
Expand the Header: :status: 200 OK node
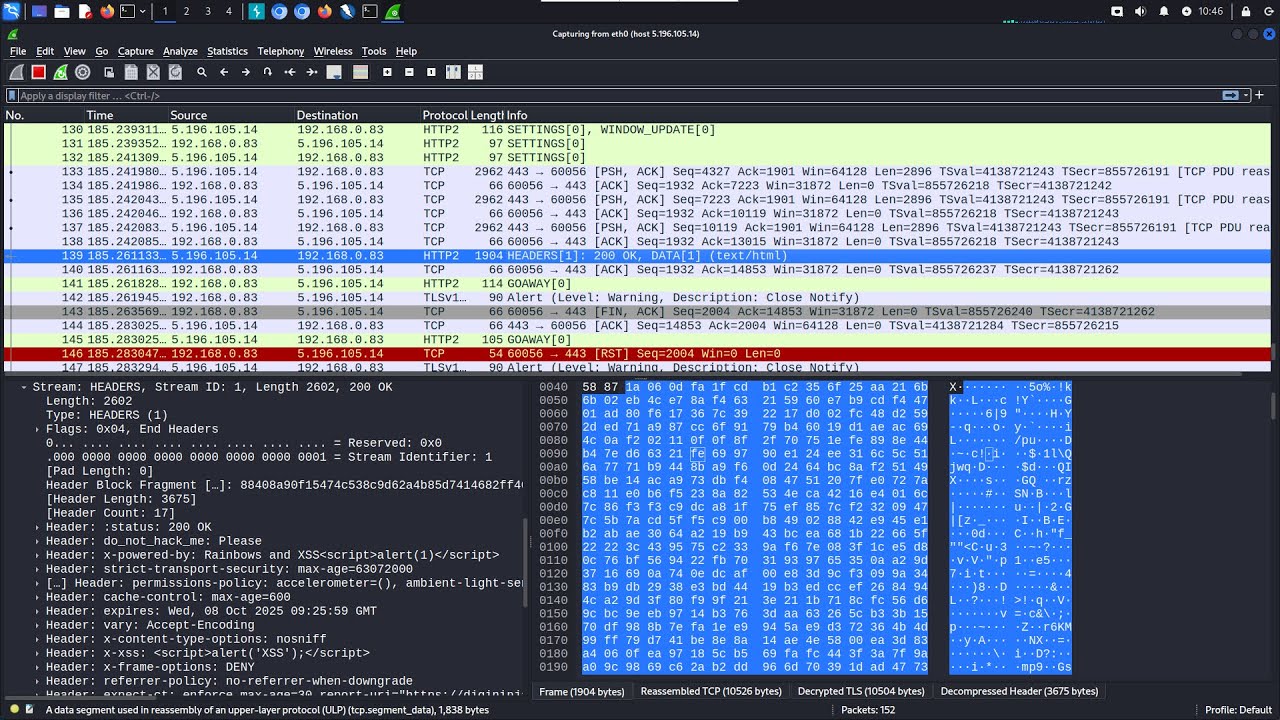click(x=38, y=527)
